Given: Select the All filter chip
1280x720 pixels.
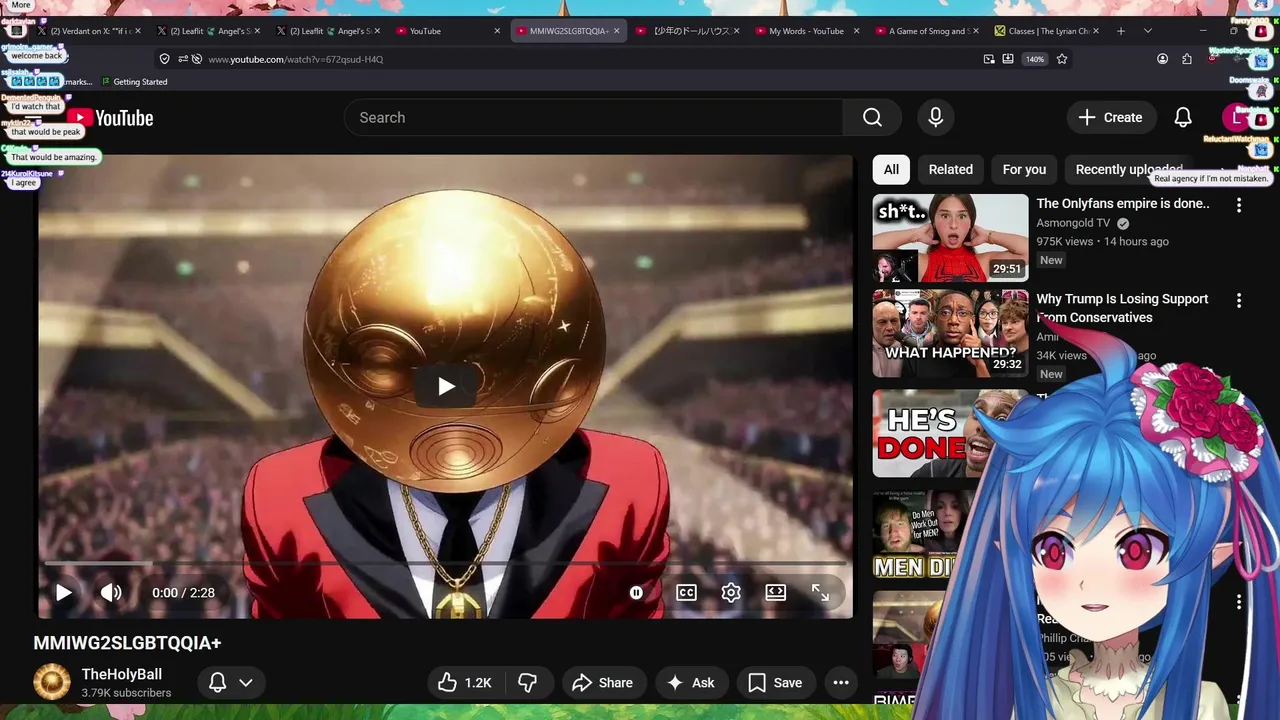Looking at the screenshot, I should tap(891, 170).
